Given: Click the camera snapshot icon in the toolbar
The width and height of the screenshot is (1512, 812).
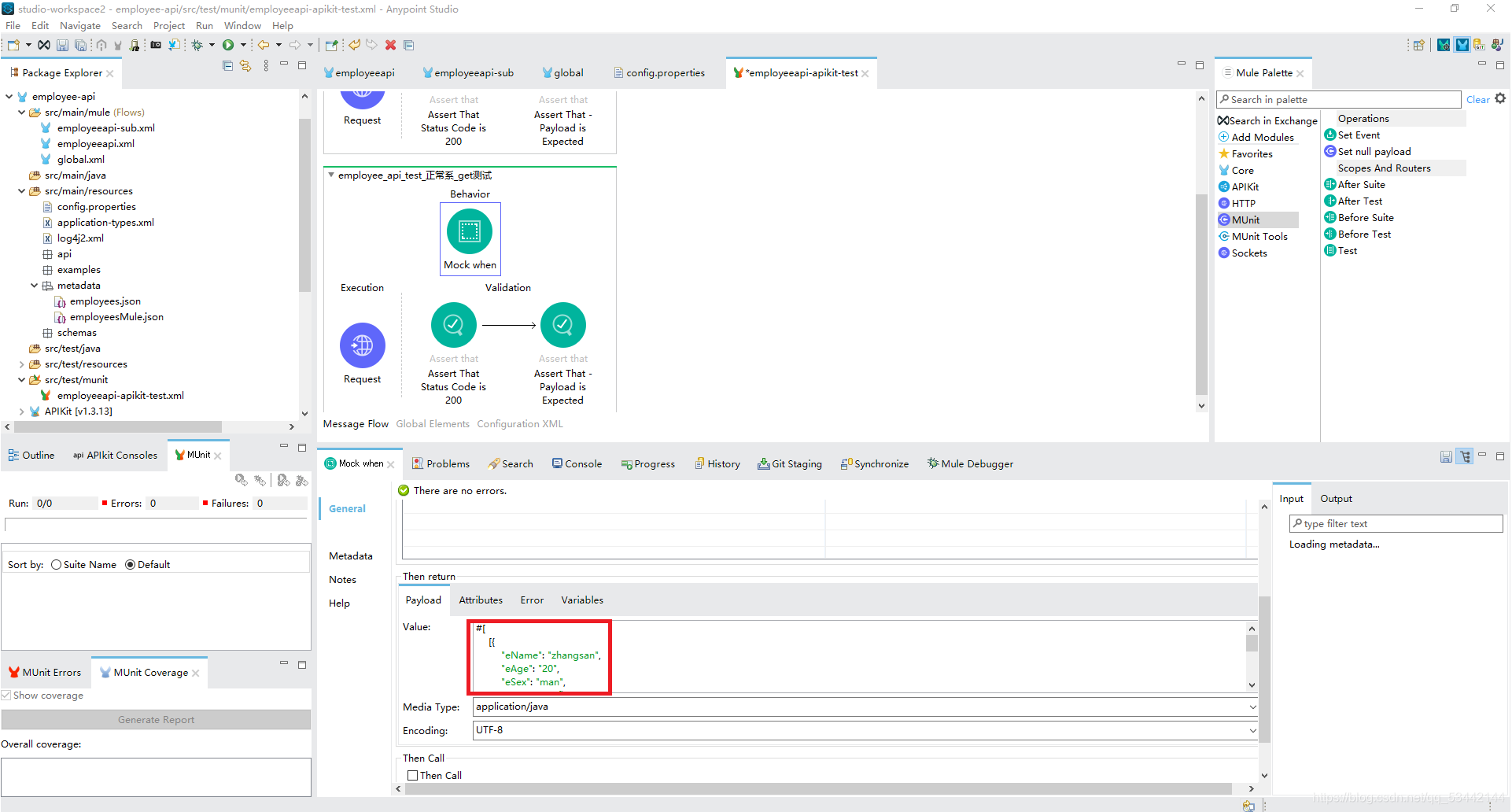Looking at the screenshot, I should click(156, 45).
